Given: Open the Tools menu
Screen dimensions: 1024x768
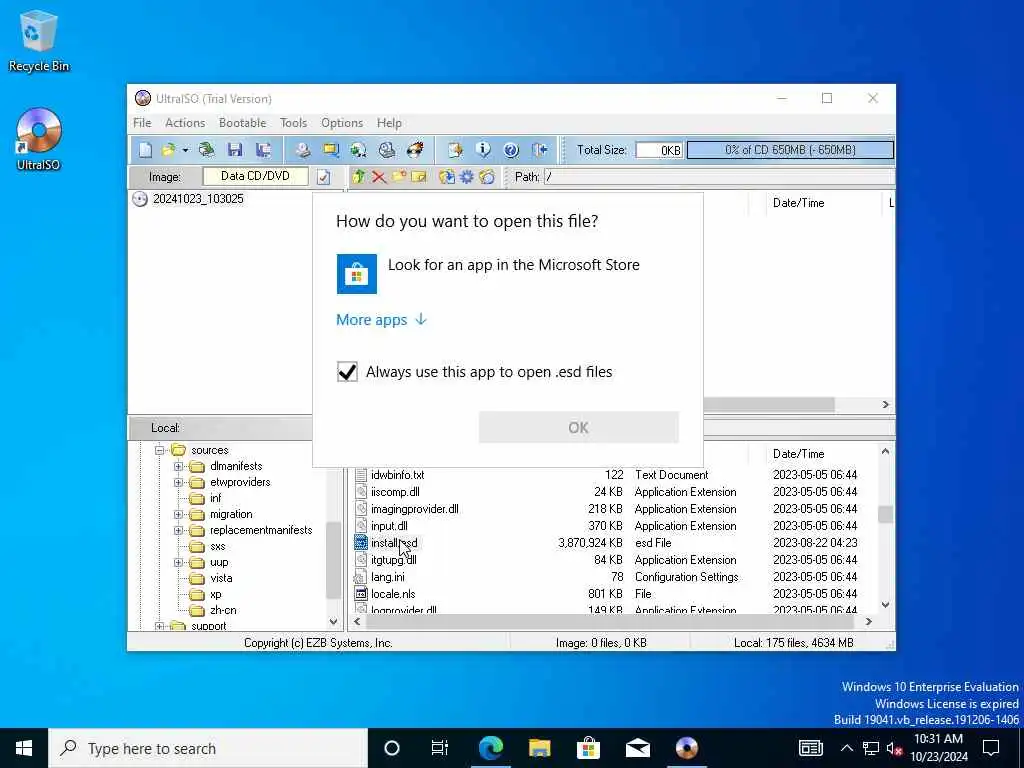Looking at the screenshot, I should pyautogui.click(x=293, y=123).
